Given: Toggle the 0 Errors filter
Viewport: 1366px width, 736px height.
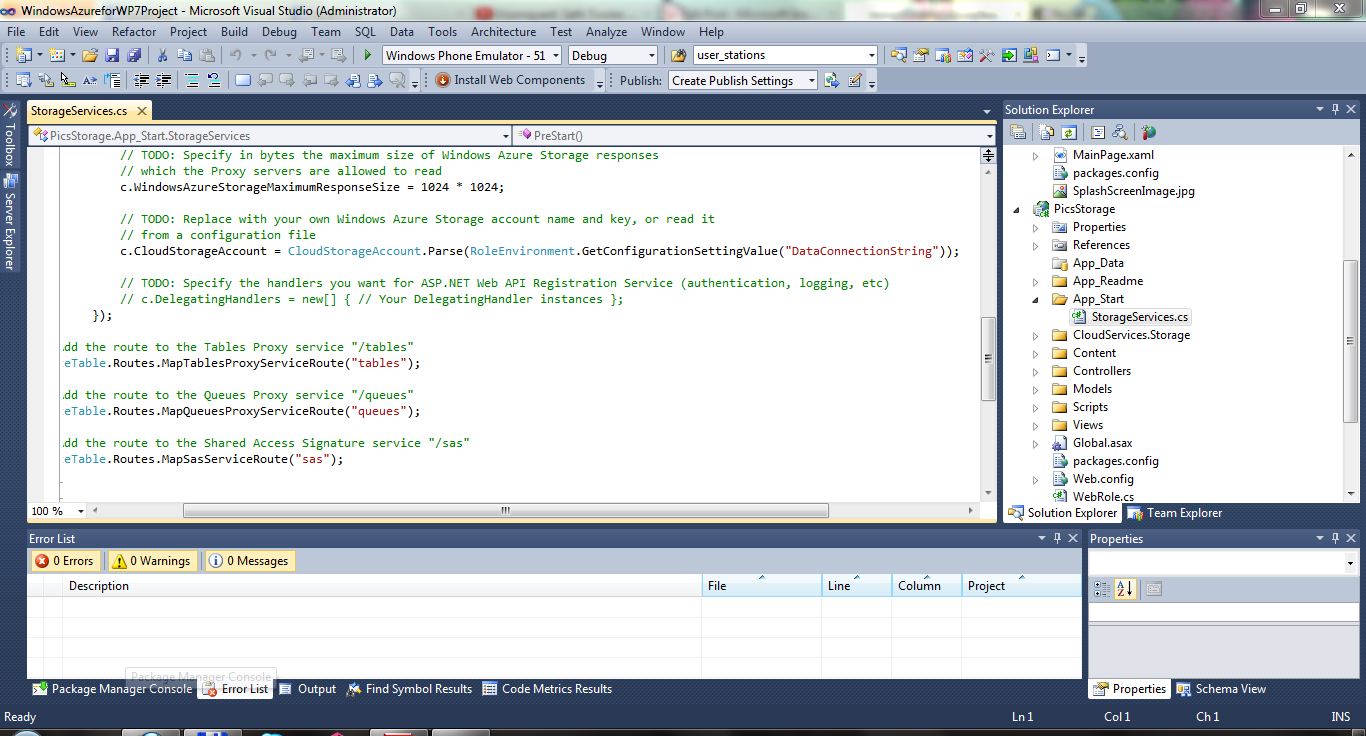Looking at the screenshot, I should tap(65, 561).
